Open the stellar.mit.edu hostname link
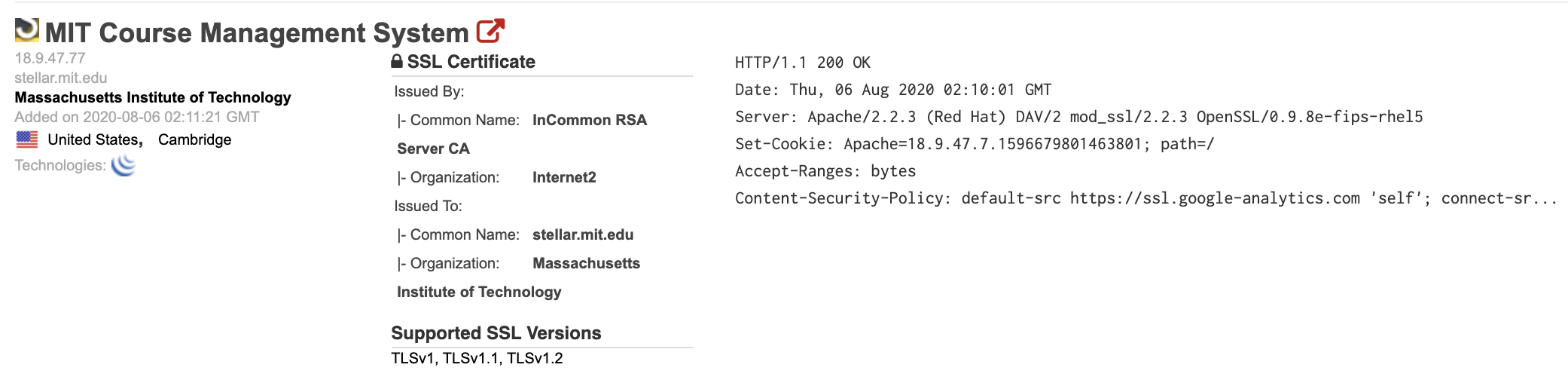 coord(61,78)
